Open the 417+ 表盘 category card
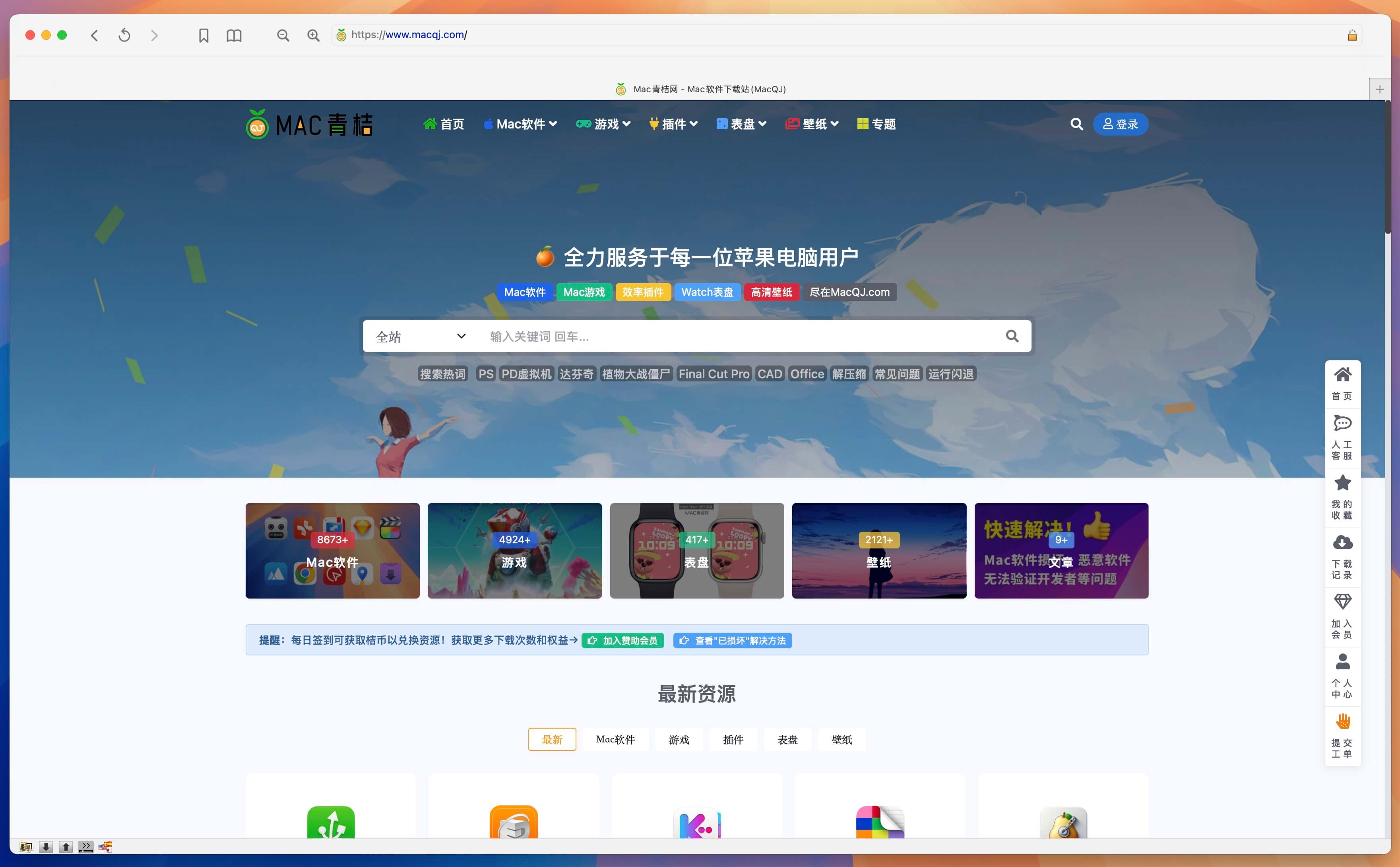Viewport: 1400px width, 867px height. pos(697,550)
